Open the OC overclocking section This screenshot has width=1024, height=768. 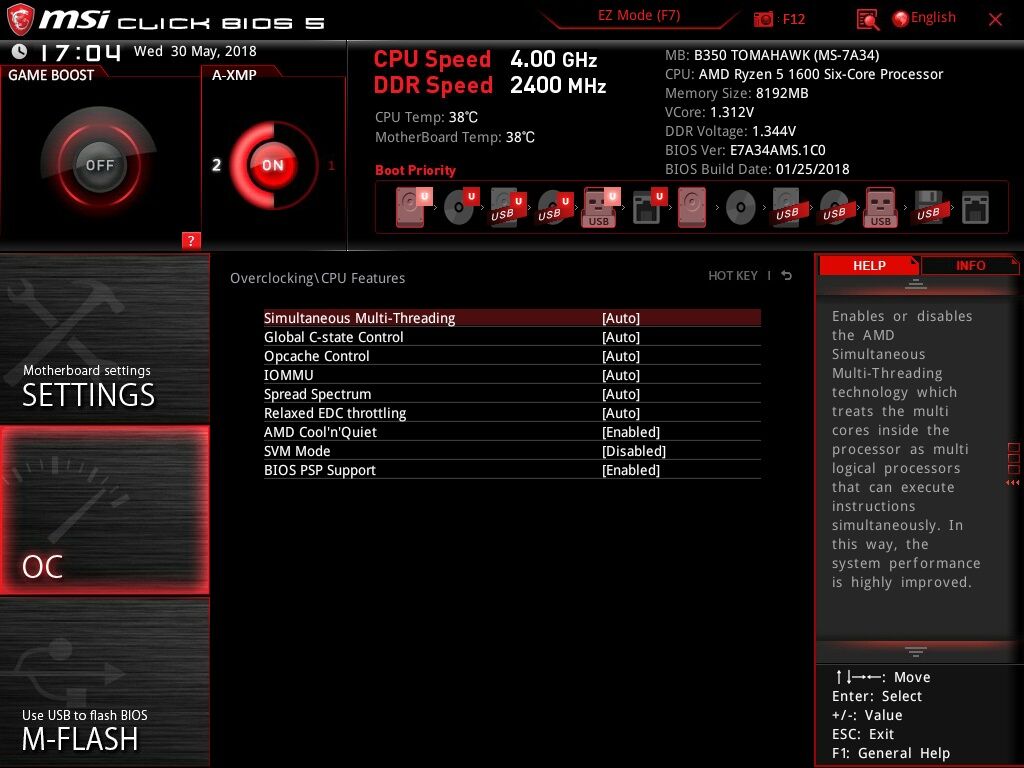[x=104, y=510]
